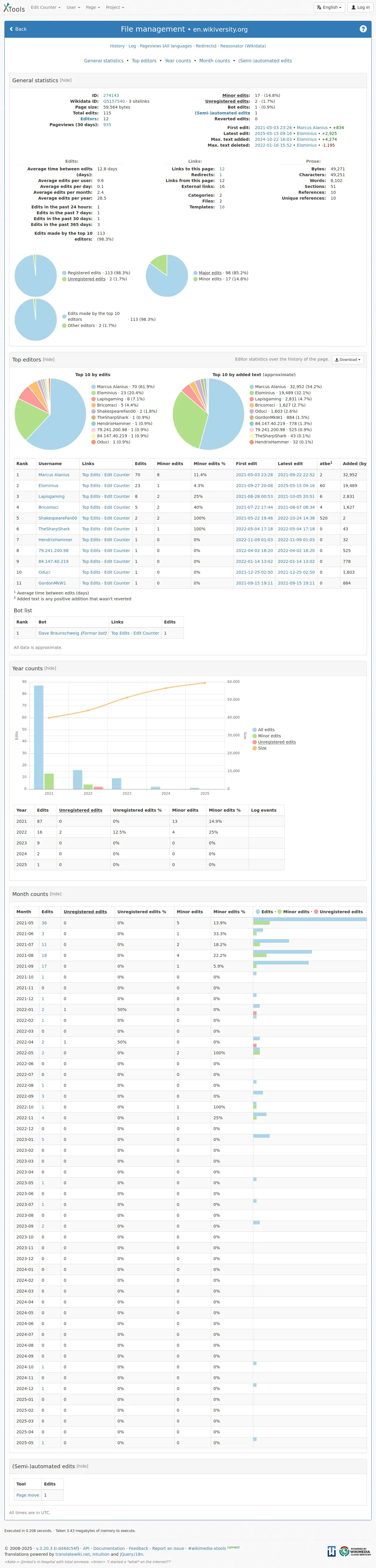Hide the Top editors section

(x=48, y=360)
